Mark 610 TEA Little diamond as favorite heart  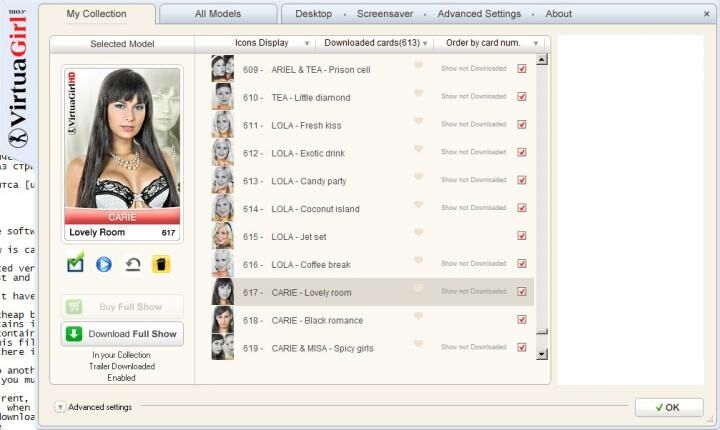click(x=418, y=93)
